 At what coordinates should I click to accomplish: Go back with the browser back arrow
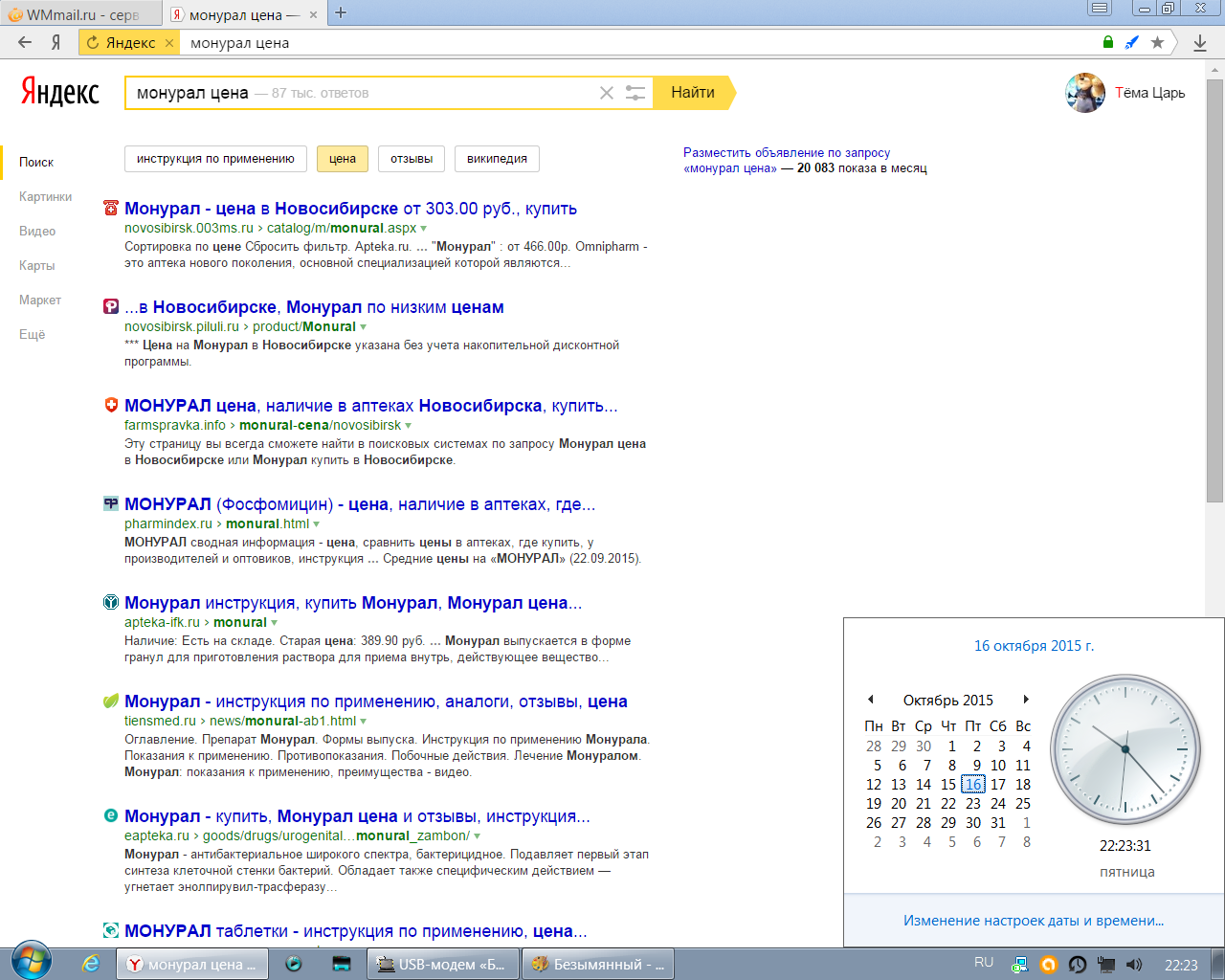coord(25,42)
